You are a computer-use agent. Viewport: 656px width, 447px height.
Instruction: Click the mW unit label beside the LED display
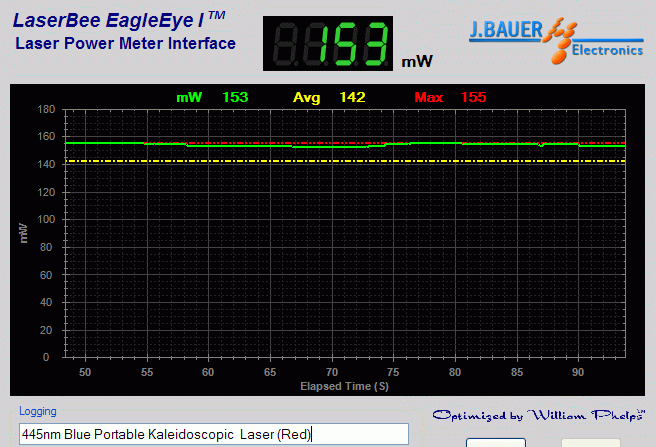417,62
